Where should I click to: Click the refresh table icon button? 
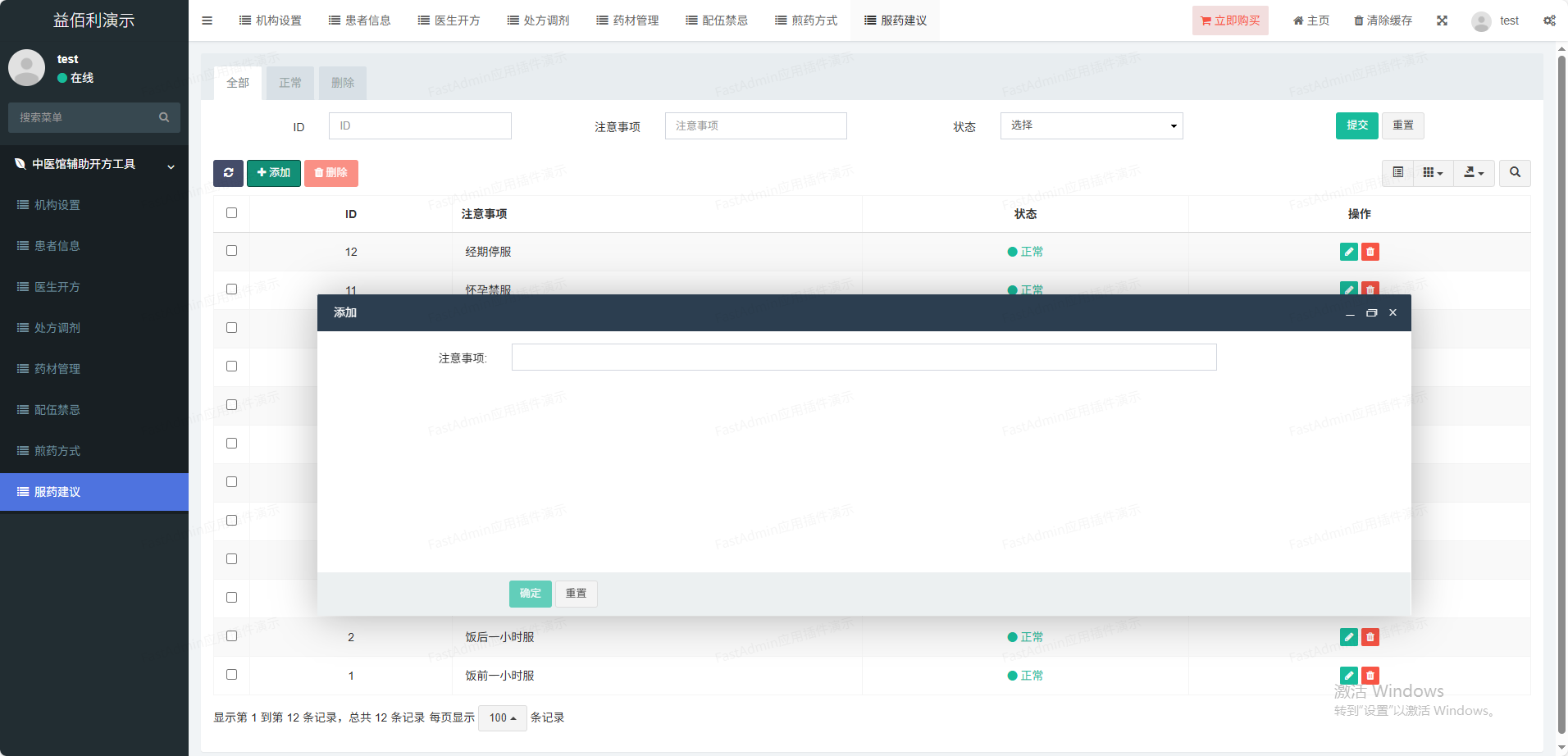(x=228, y=173)
